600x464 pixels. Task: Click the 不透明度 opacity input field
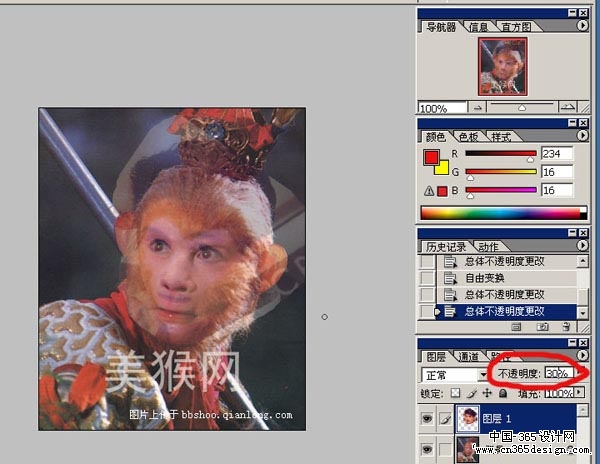click(557, 373)
